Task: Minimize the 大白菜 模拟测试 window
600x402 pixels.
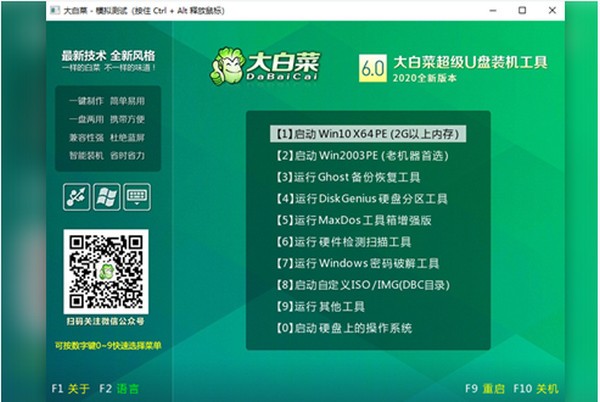Action: 493,11
